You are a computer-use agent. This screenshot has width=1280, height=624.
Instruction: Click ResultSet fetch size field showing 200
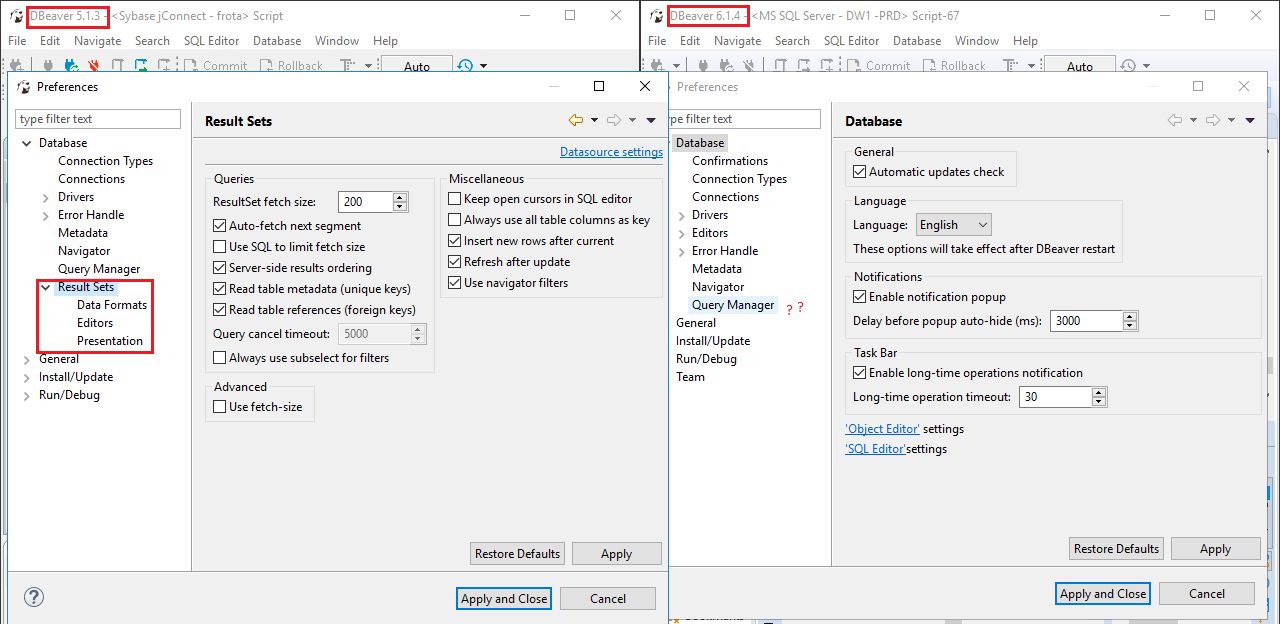pos(365,202)
